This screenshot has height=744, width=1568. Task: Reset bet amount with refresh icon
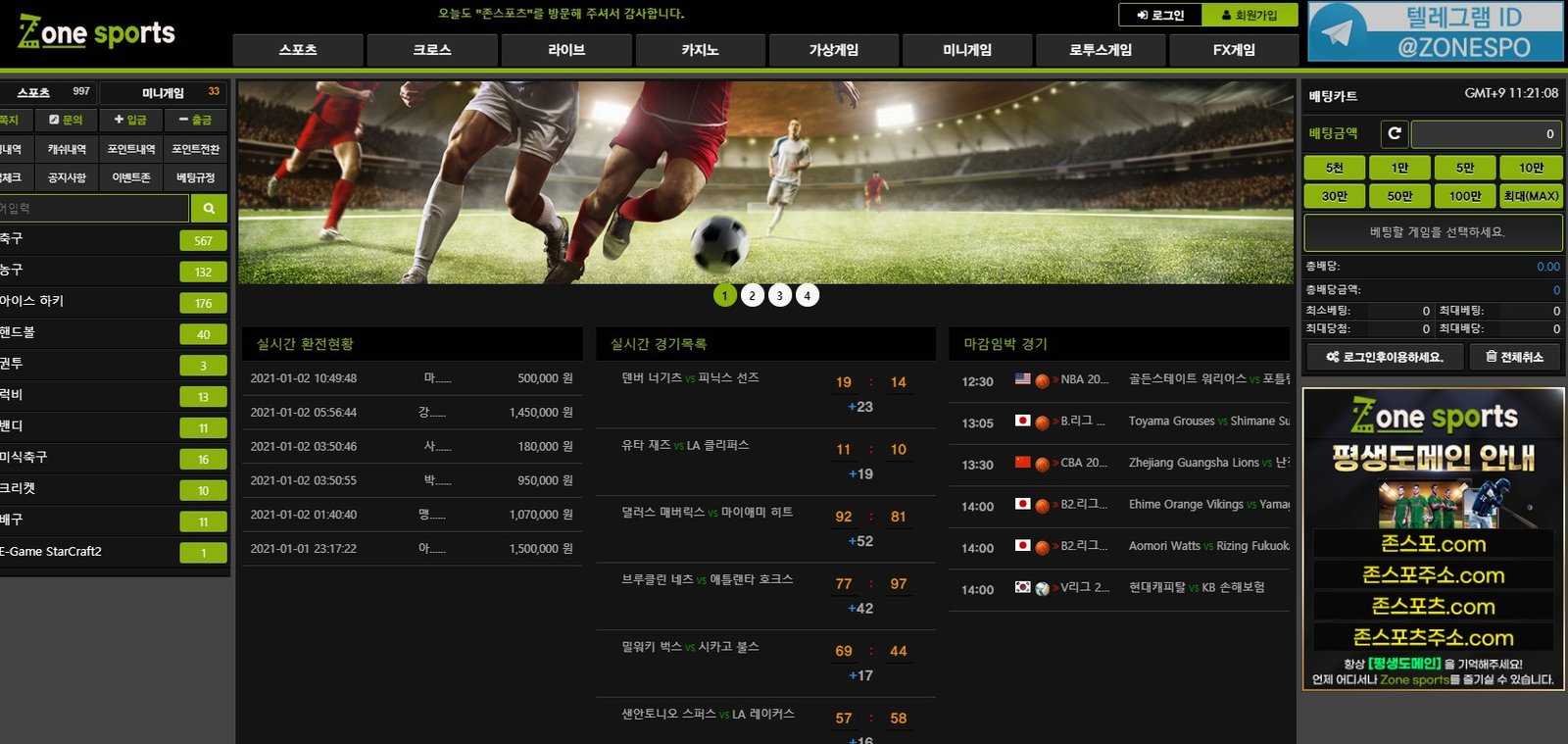(x=1395, y=133)
